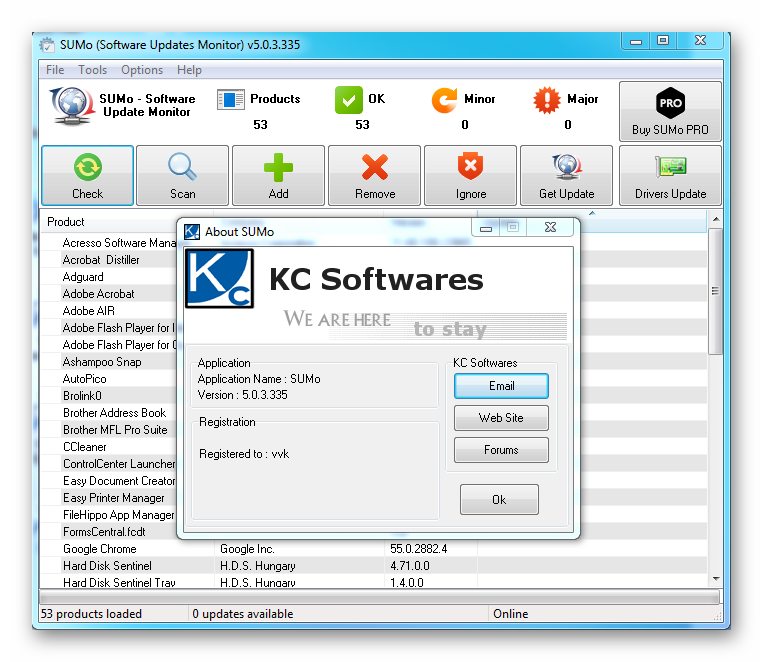
Task: Click the scrollbar down arrow
Action: point(716,579)
